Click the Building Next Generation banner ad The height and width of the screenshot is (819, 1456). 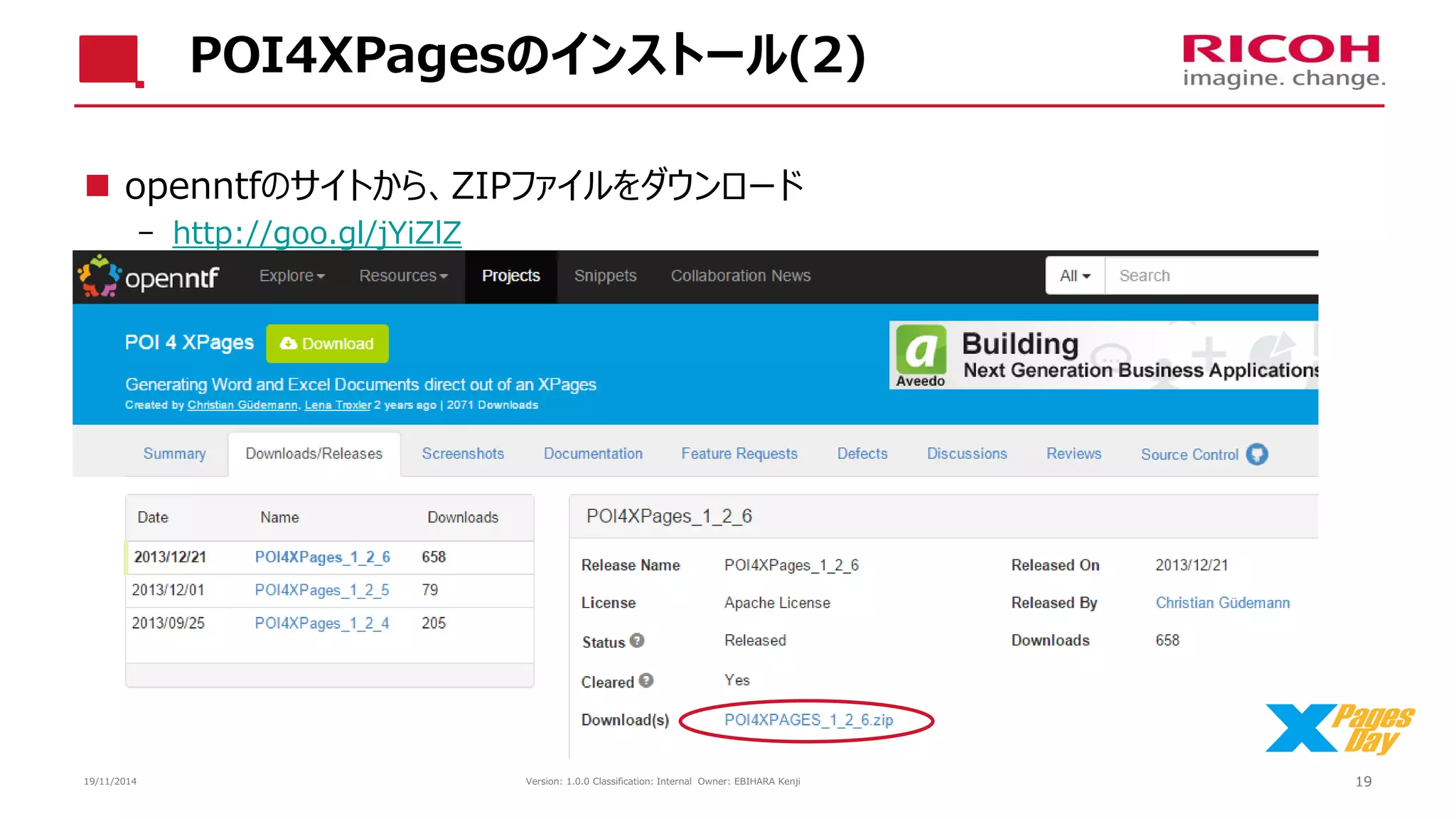click(1103, 355)
